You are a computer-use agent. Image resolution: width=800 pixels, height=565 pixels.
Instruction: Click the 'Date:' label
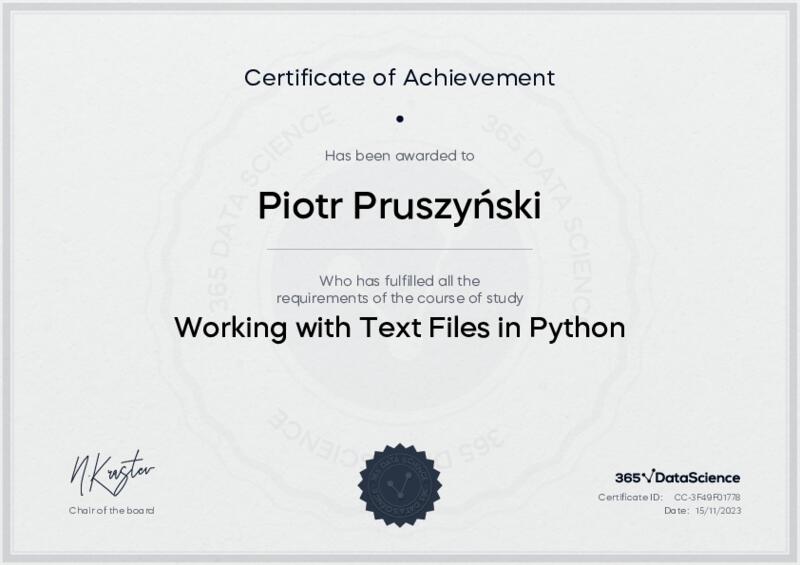tap(677, 510)
